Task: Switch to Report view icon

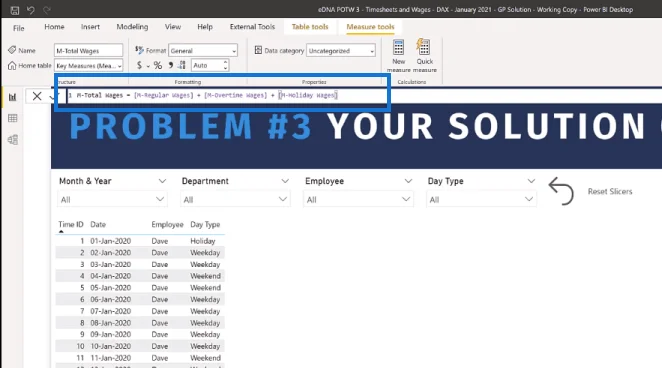Action: 13,97
